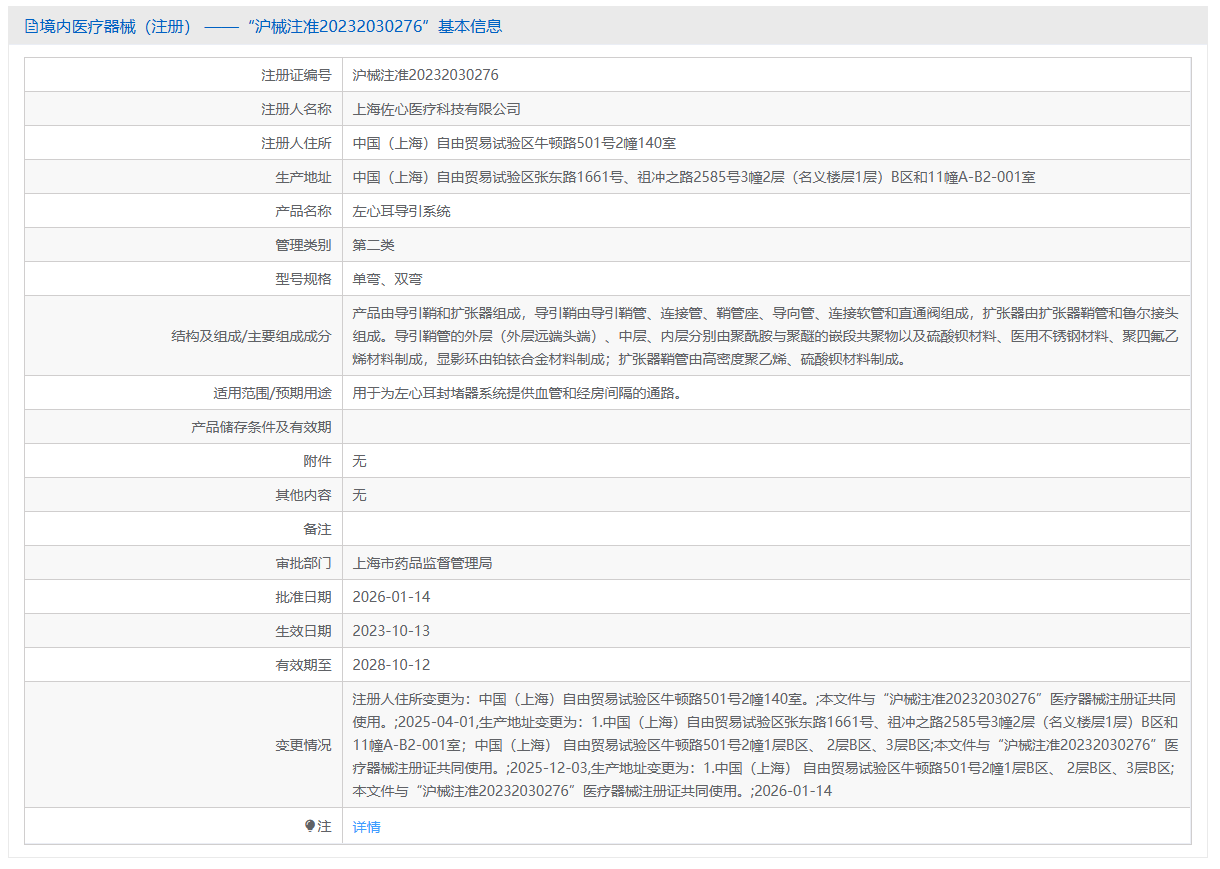Click management category value 第二类
This screenshot has height=869, width=1220.
pyautogui.click(x=374, y=245)
